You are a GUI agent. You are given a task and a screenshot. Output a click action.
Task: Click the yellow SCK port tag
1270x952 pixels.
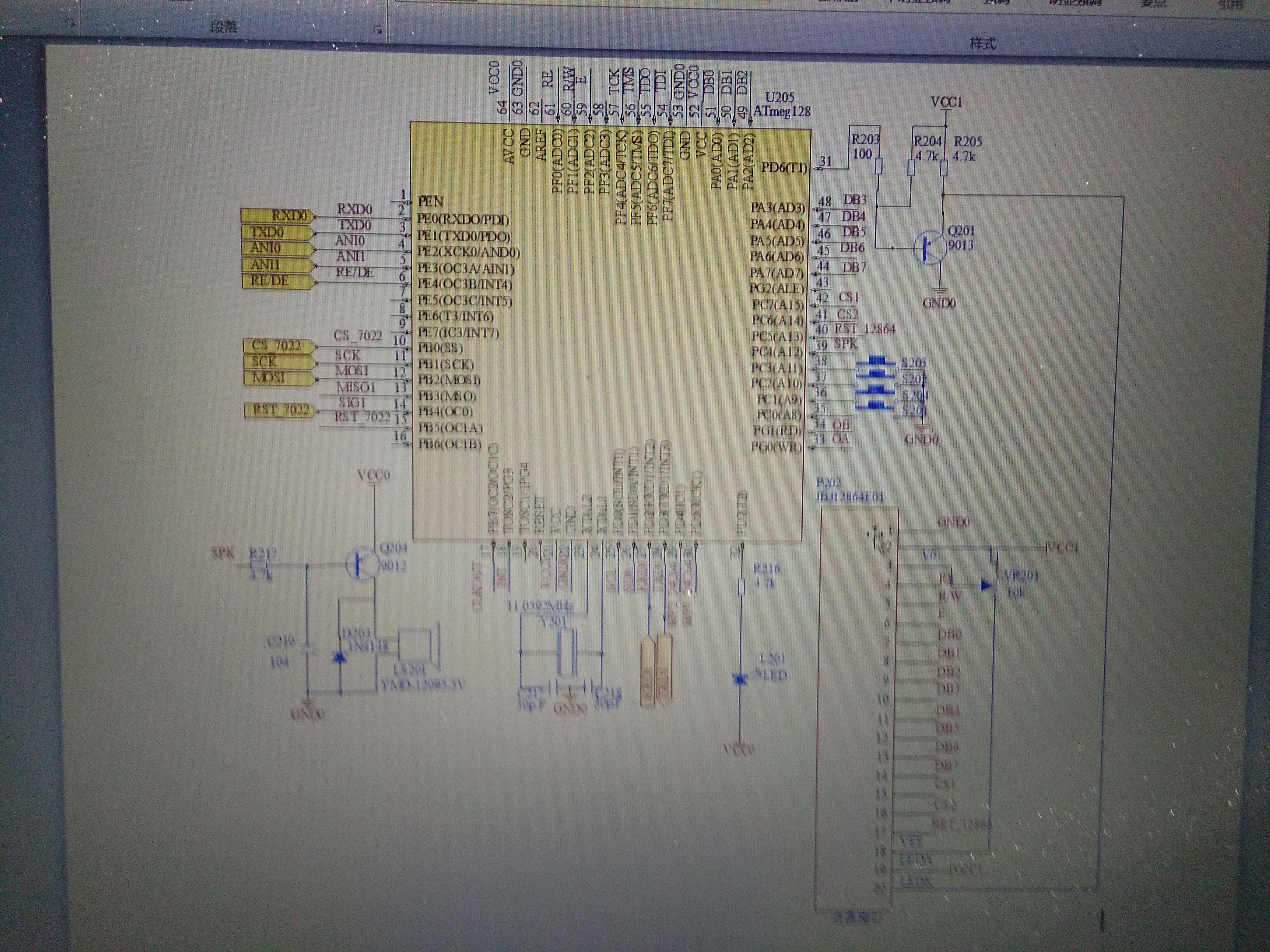280,362
